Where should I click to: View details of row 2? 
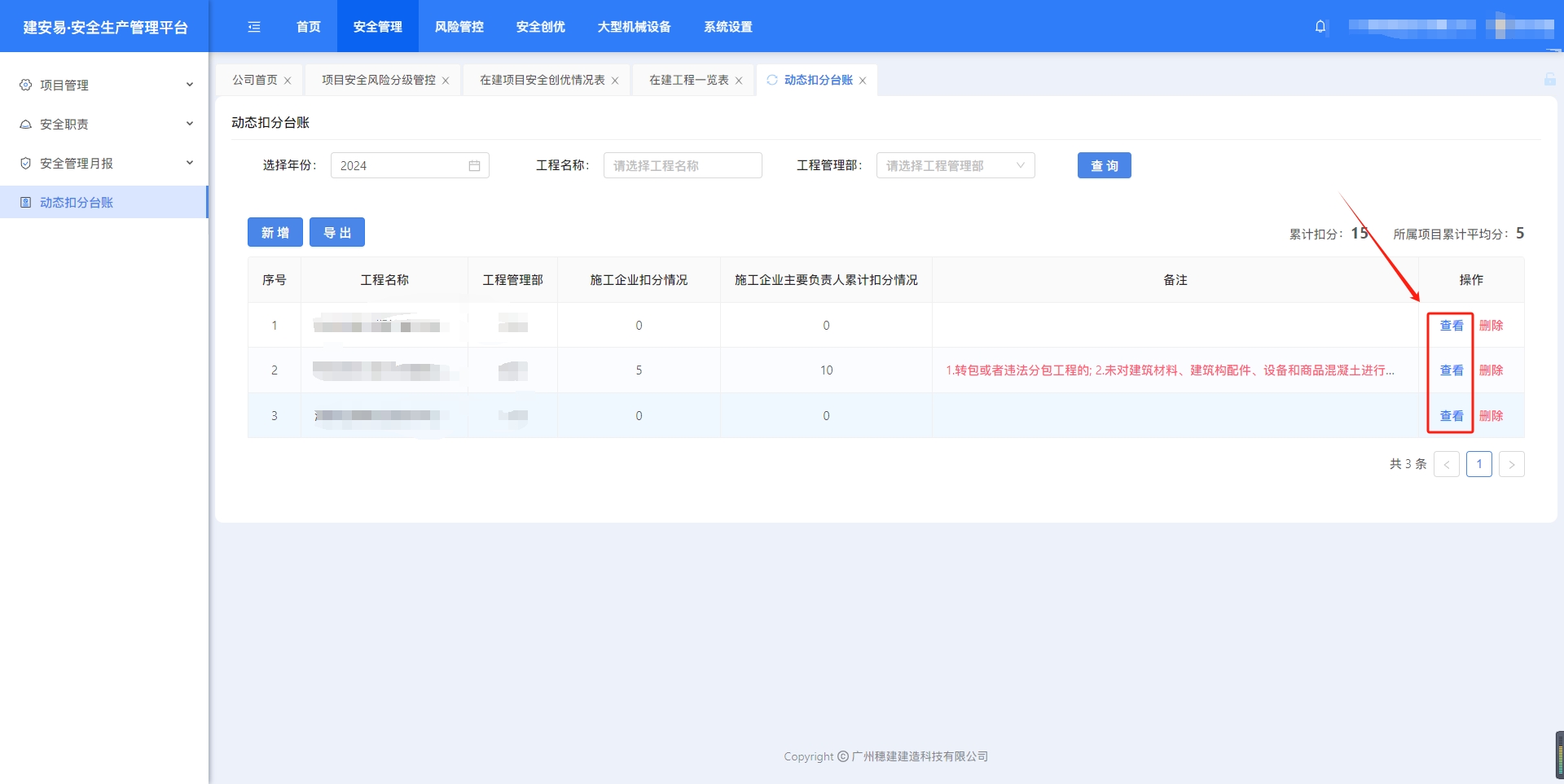[1451, 370]
